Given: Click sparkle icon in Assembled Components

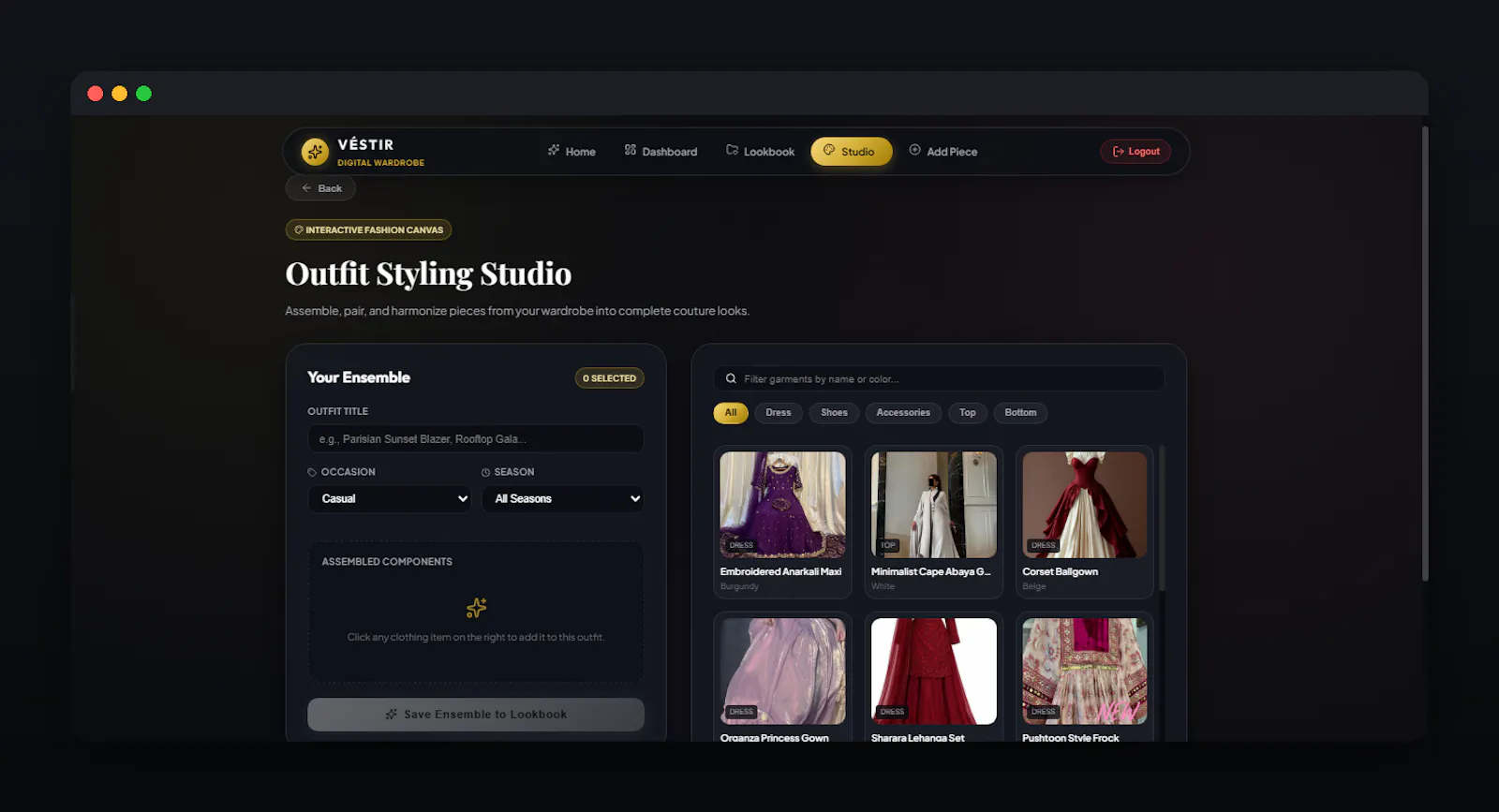Looking at the screenshot, I should pyautogui.click(x=476, y=609).
